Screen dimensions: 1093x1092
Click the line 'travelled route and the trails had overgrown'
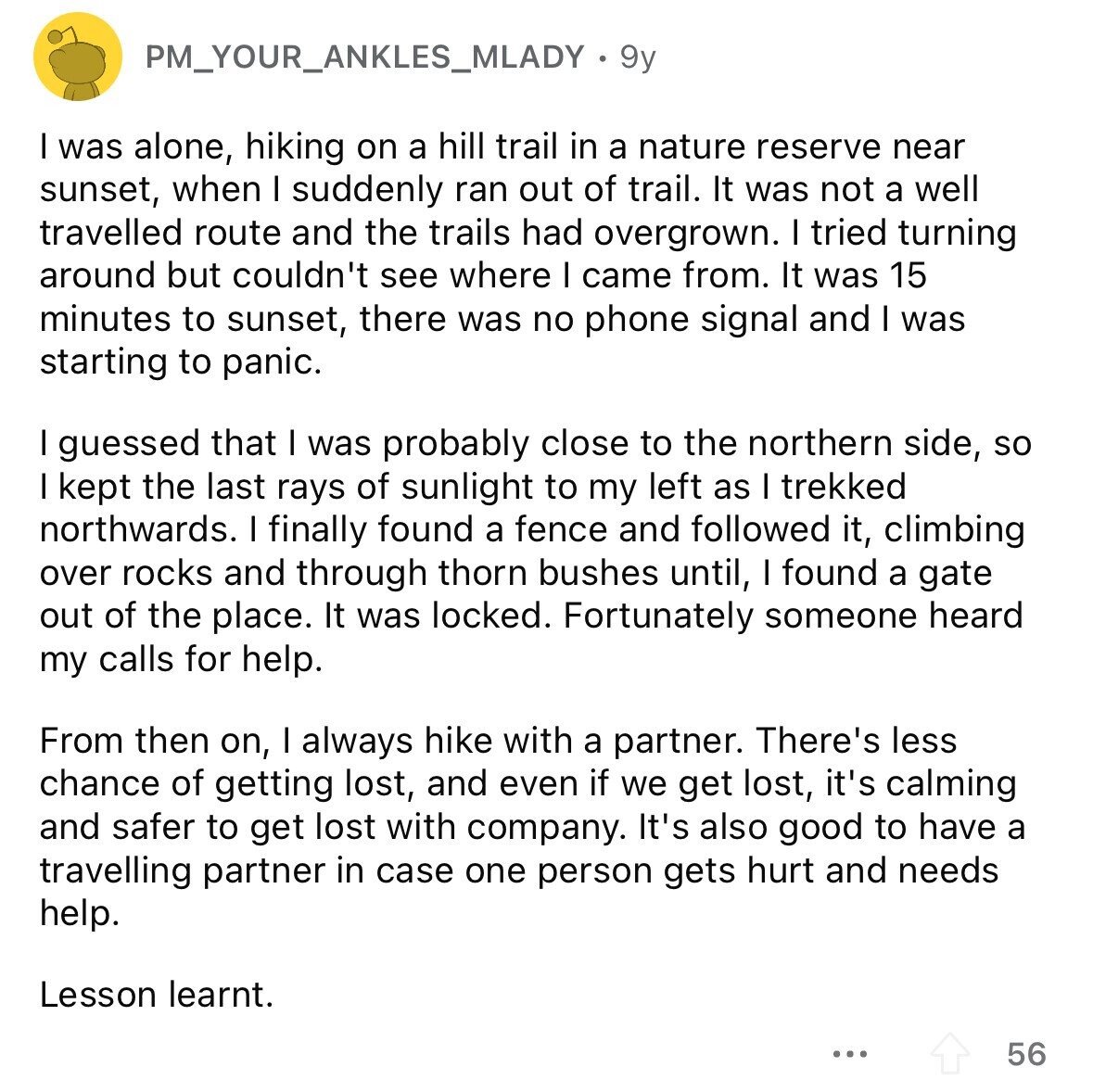click(527, 233)
